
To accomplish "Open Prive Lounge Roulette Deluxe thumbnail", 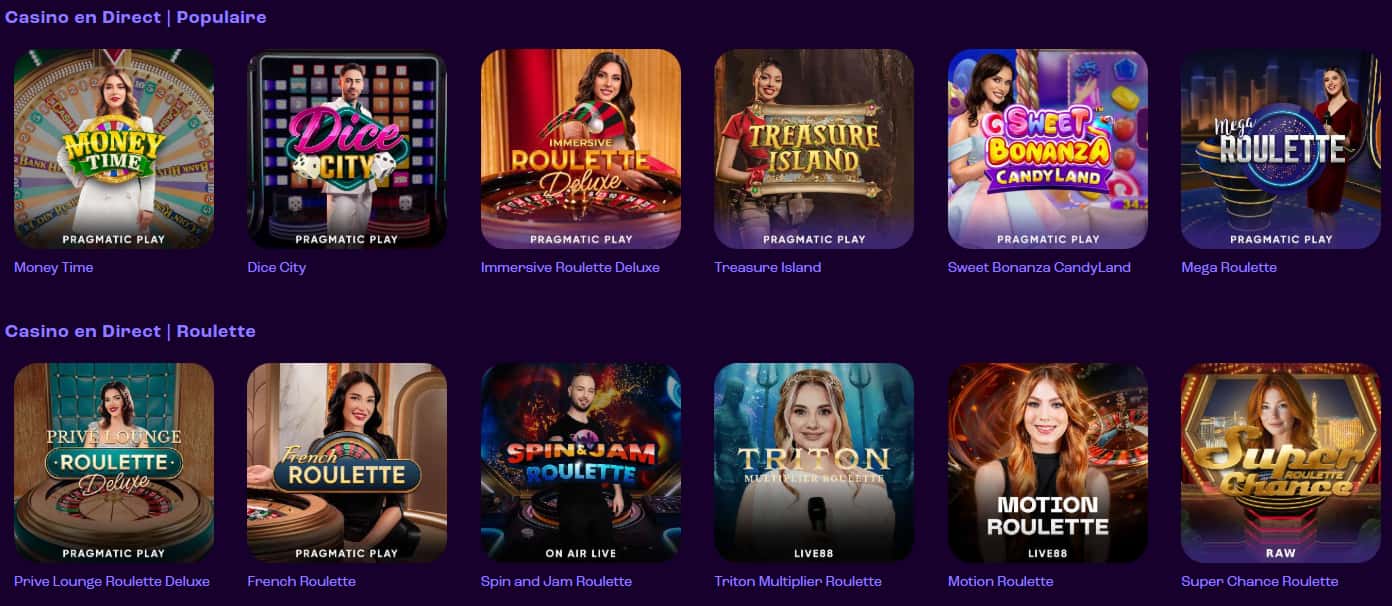I will (x=114, y=463).
